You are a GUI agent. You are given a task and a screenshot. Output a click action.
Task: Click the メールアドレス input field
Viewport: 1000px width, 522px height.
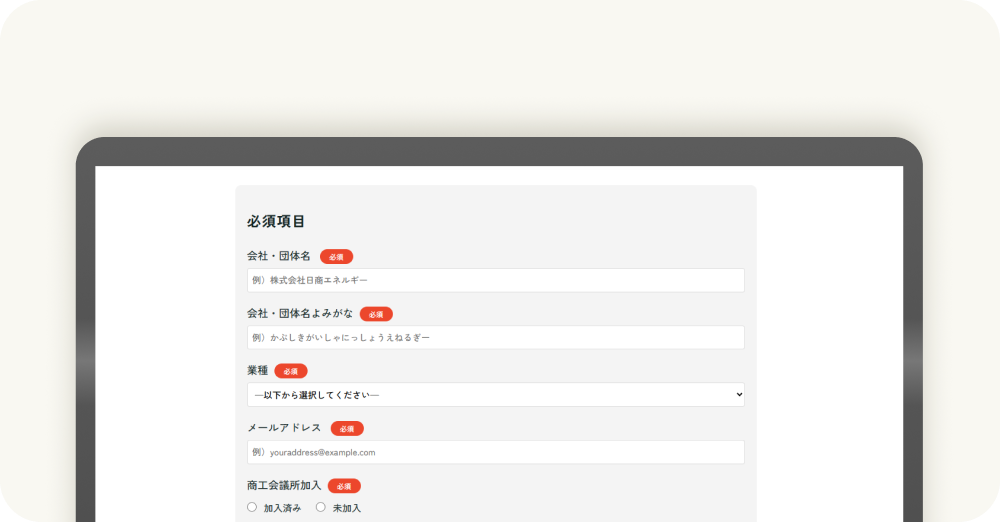[x=495, y=452]
